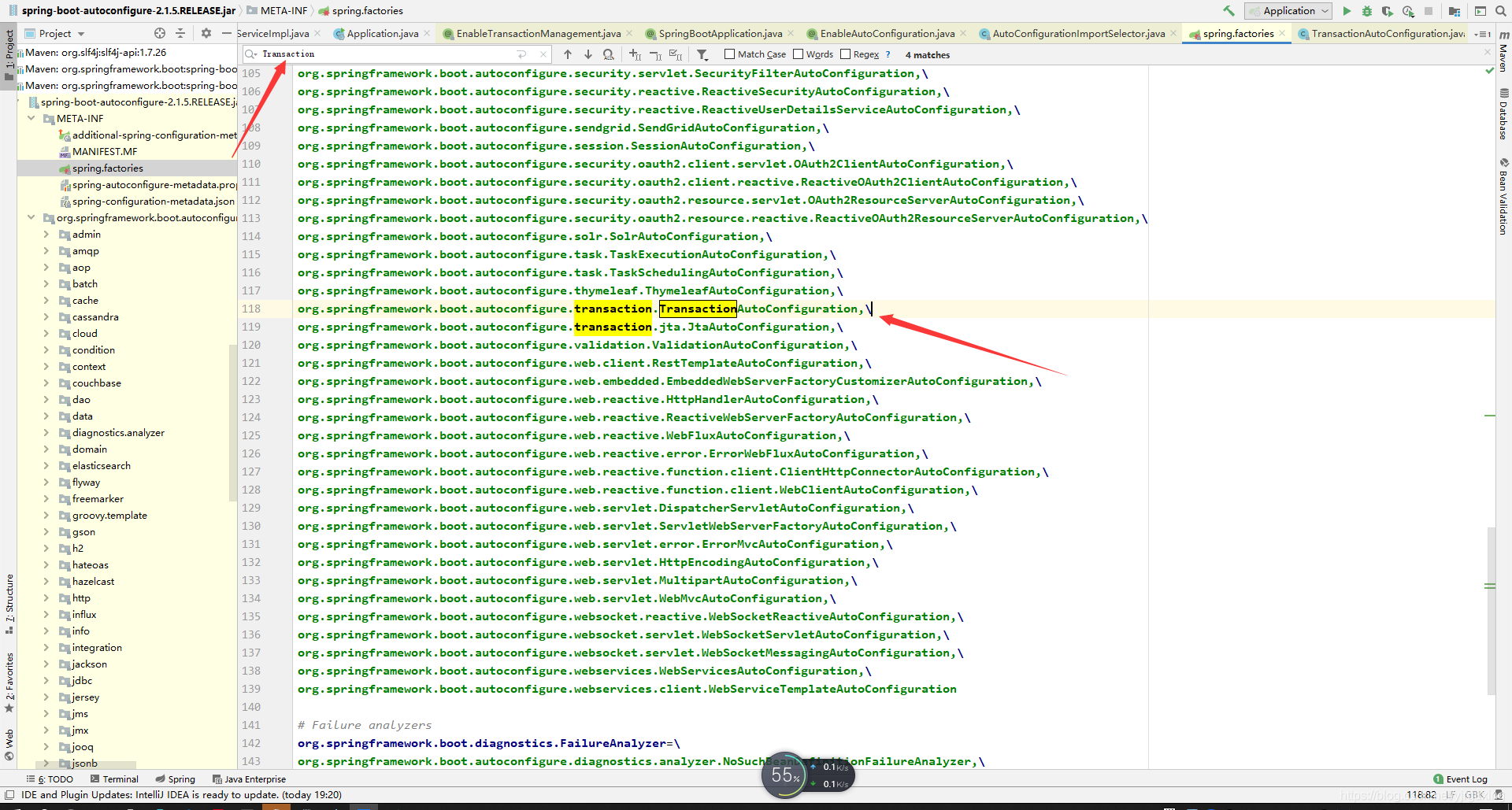Enable the Words checkbox
Screen dimensions: 1512x810
799,54
